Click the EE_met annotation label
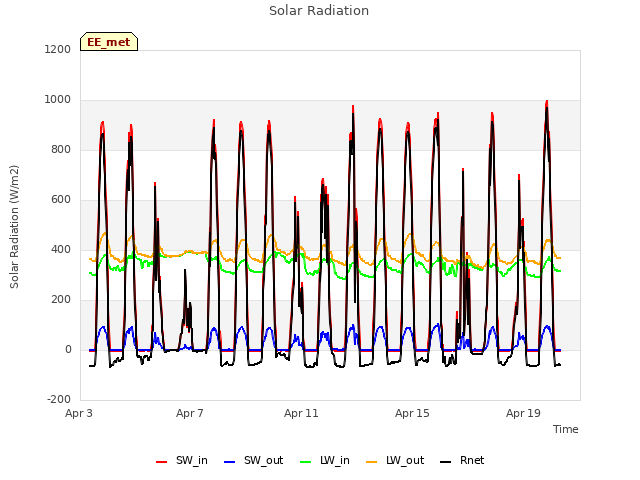Screen dimensions: 640x480 point(109,42)
